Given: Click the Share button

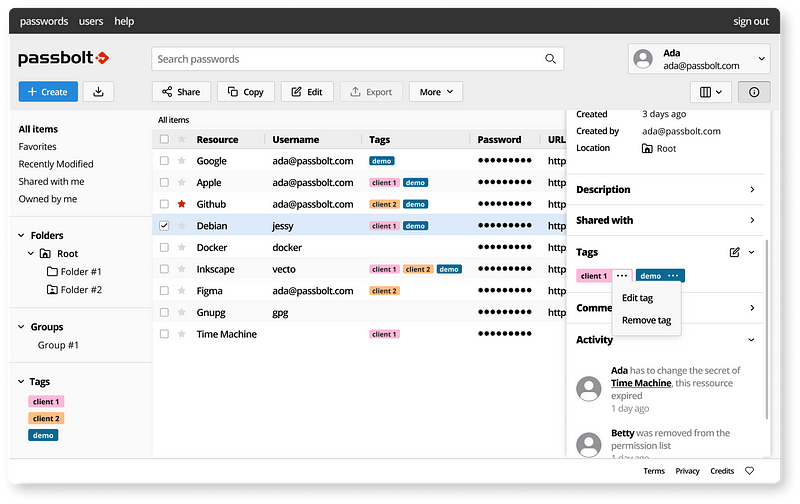Looking at the screenshot, I should pos(181,92).
